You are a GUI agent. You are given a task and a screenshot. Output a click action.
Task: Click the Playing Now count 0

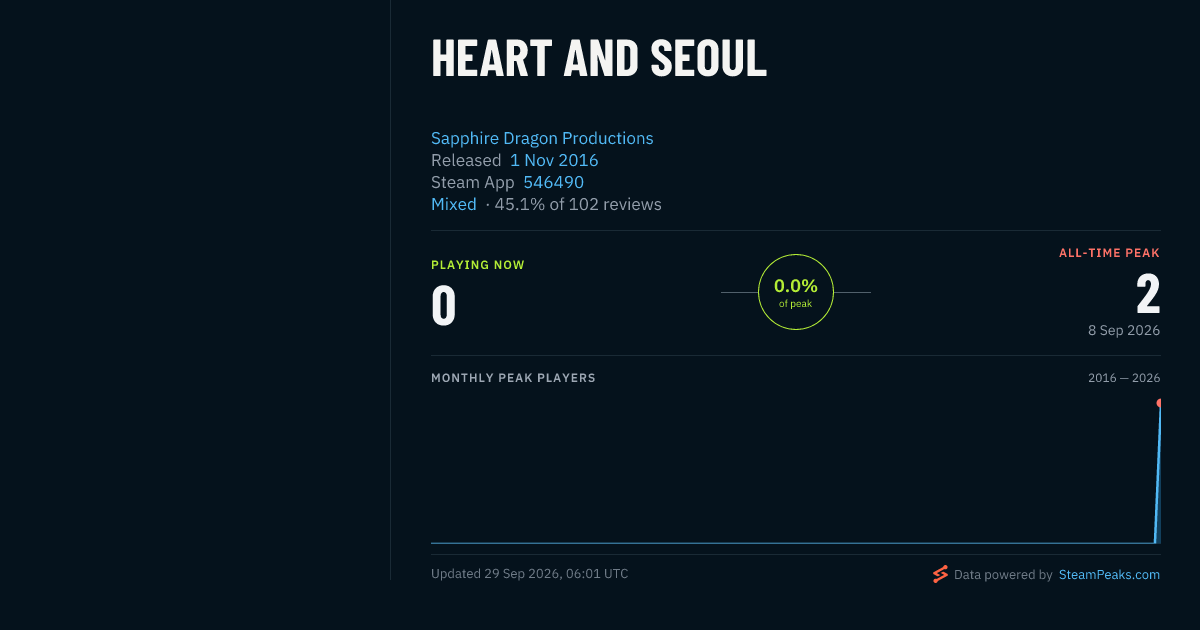point(444,306)
